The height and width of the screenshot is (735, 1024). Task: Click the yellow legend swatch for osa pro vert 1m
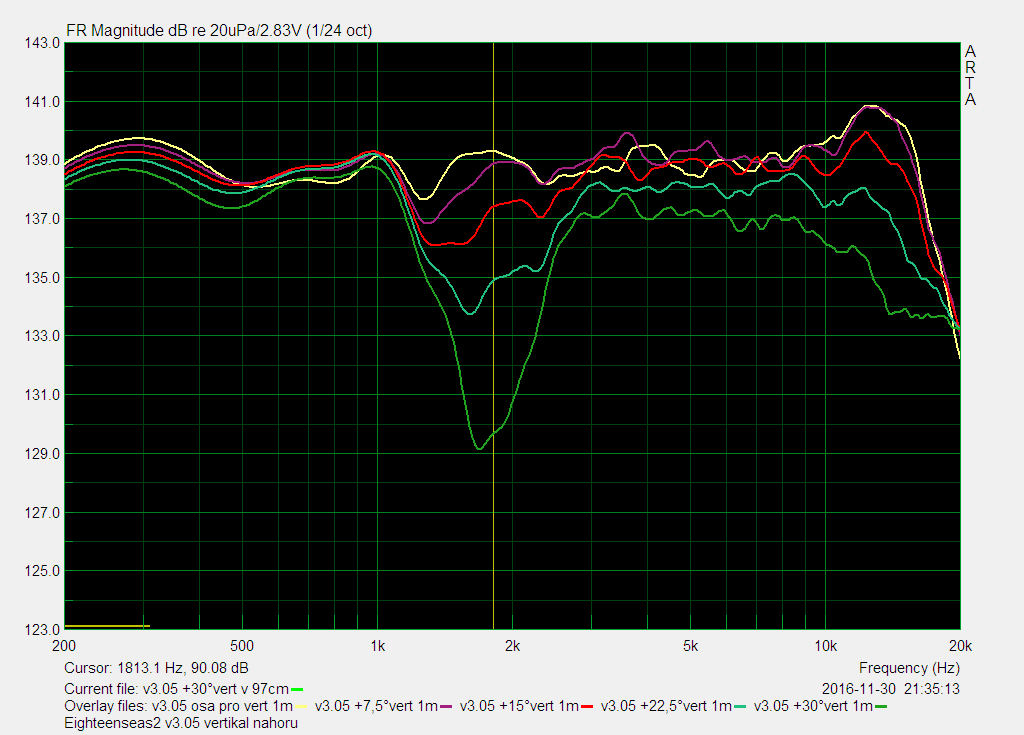pos(300,707)
